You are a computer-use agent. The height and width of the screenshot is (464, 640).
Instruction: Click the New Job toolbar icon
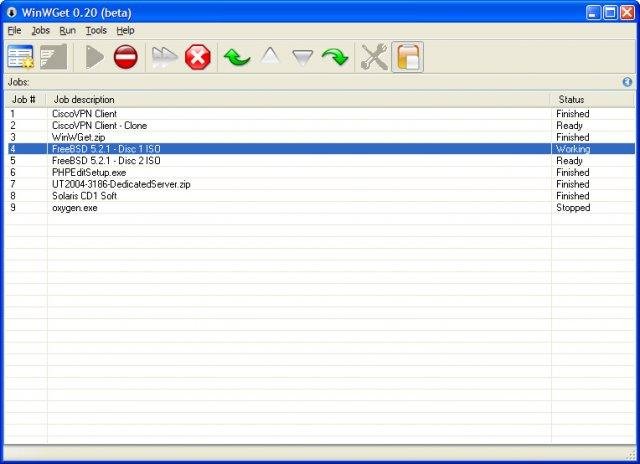pyautogui.click(x=20, y=57)
